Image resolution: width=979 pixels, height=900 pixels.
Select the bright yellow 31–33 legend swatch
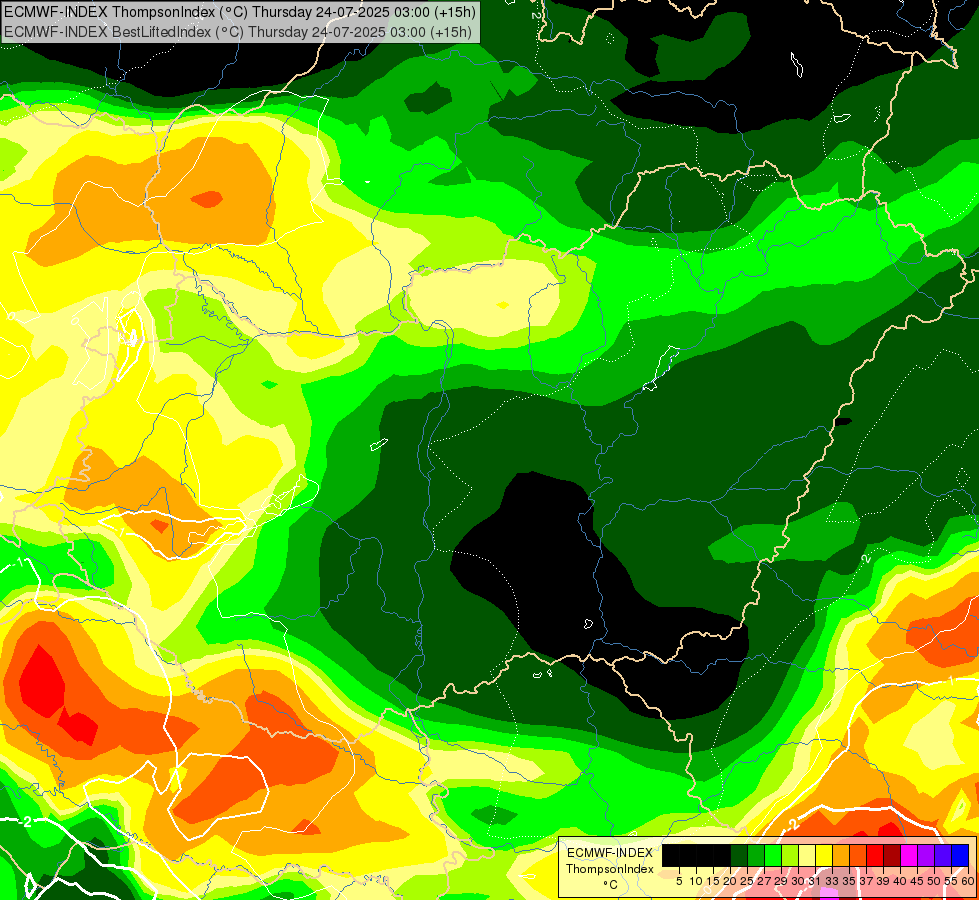tap(824, 855)
